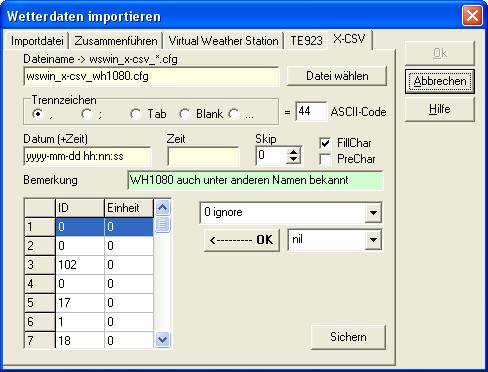Open the Zusammenführen tab

pyautogui.click(x=115, y=41)
